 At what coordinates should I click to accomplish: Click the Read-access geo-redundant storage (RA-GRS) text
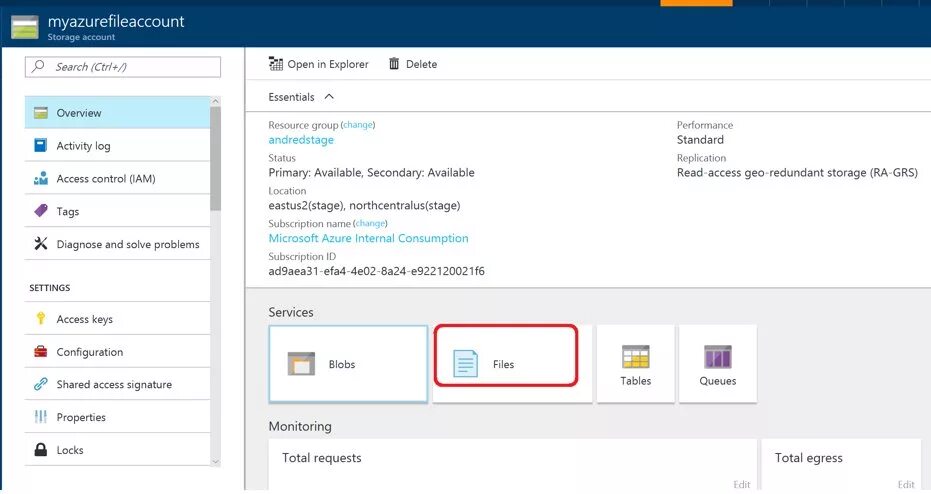(x=797, y=172)
